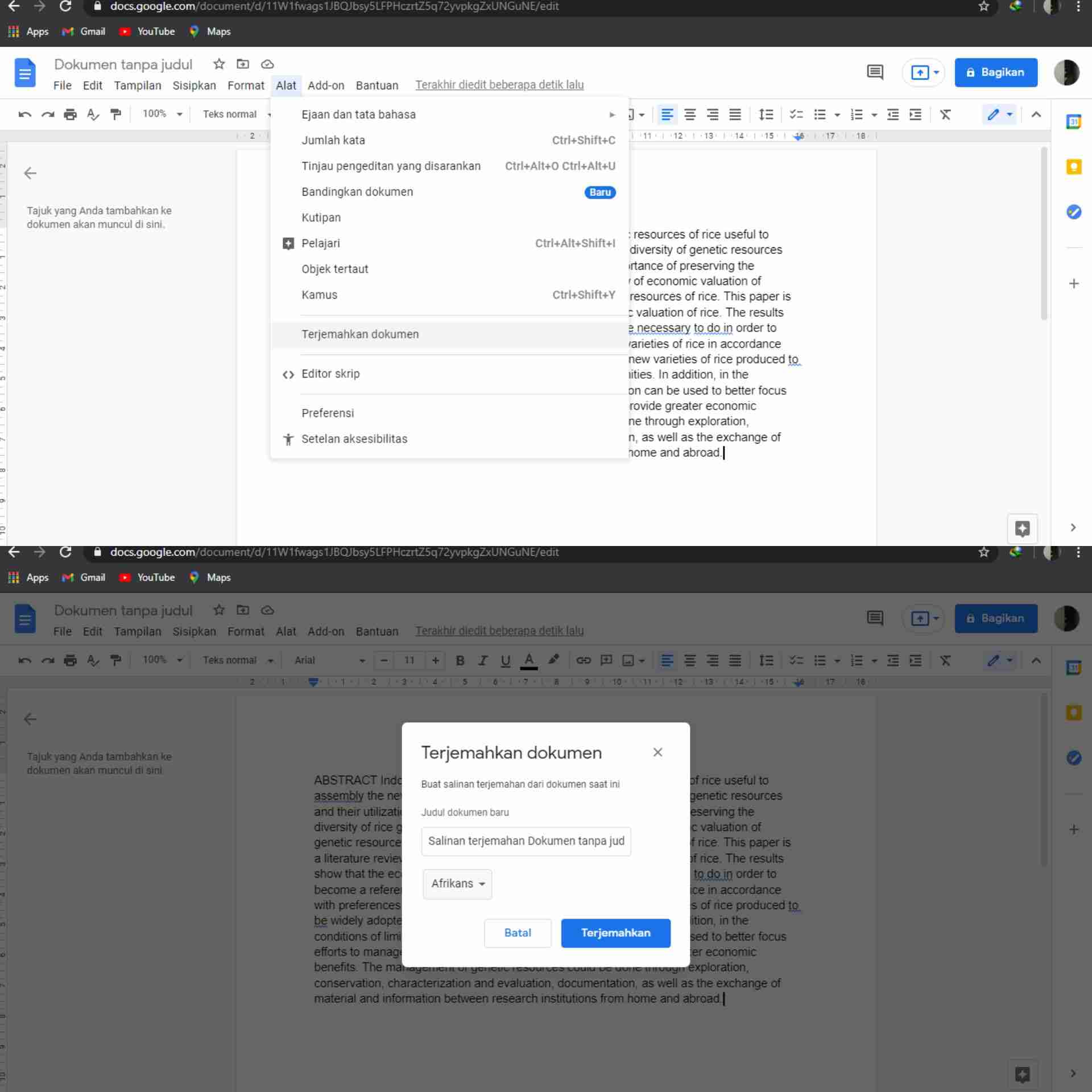This screenshot has width=1092, height=1092.
Task: Click the Editor skrip code brackets icon
Action: tap(288, 374)
